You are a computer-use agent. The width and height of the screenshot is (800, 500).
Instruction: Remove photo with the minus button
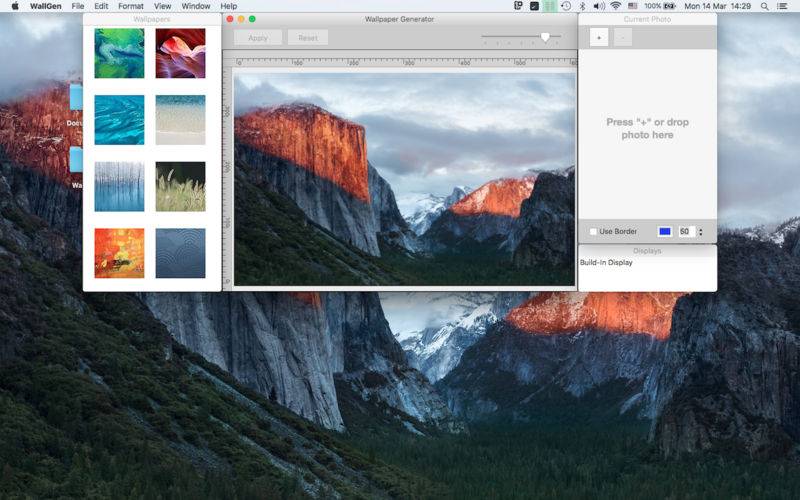point(622,38)
